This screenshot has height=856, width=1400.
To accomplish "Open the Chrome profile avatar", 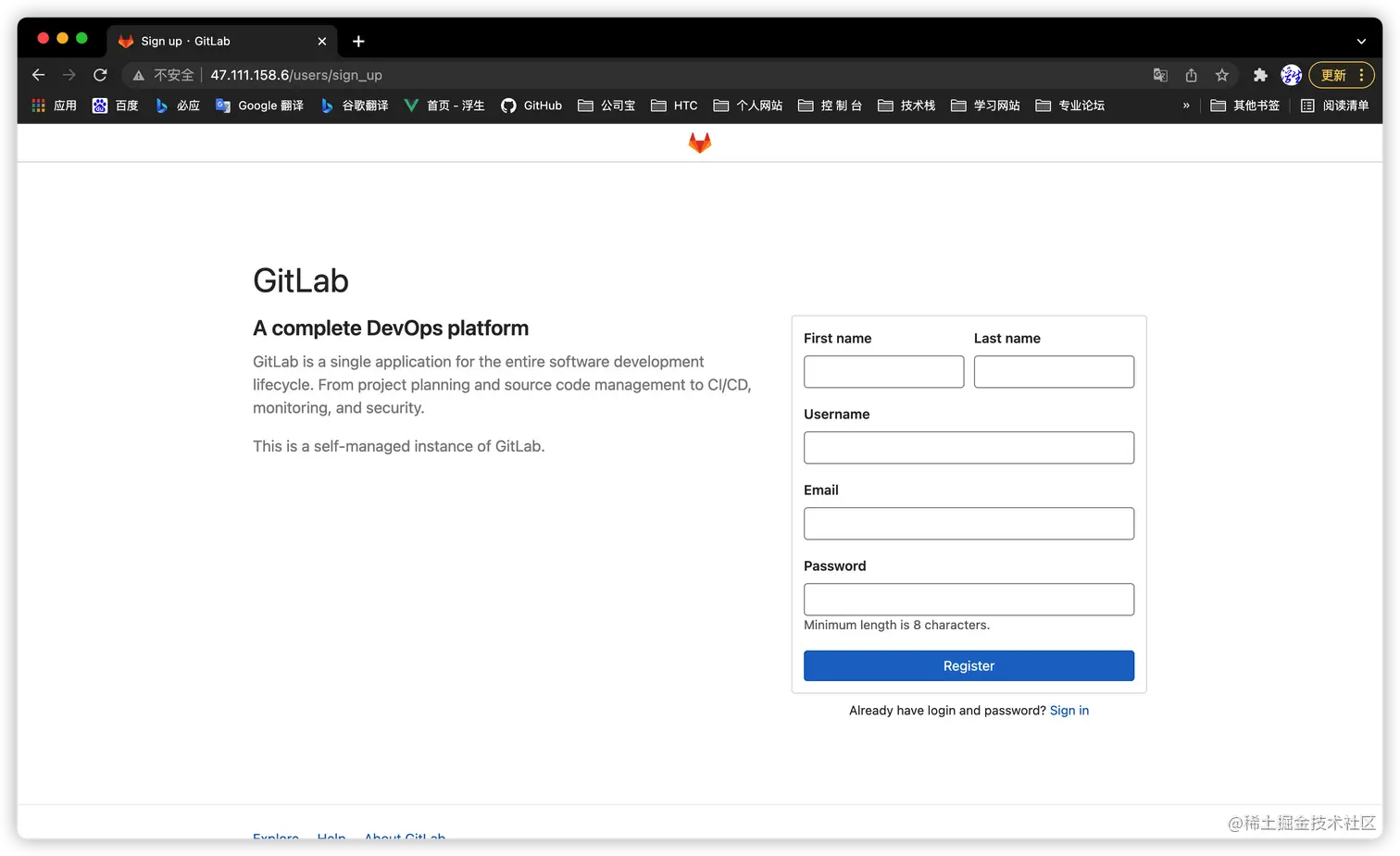I will click(x=1292, y=75).
